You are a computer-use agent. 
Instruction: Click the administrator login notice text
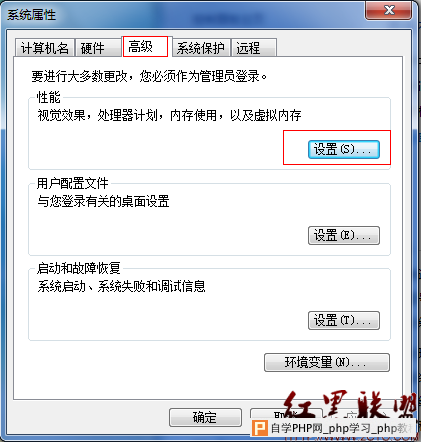point(149,76)
